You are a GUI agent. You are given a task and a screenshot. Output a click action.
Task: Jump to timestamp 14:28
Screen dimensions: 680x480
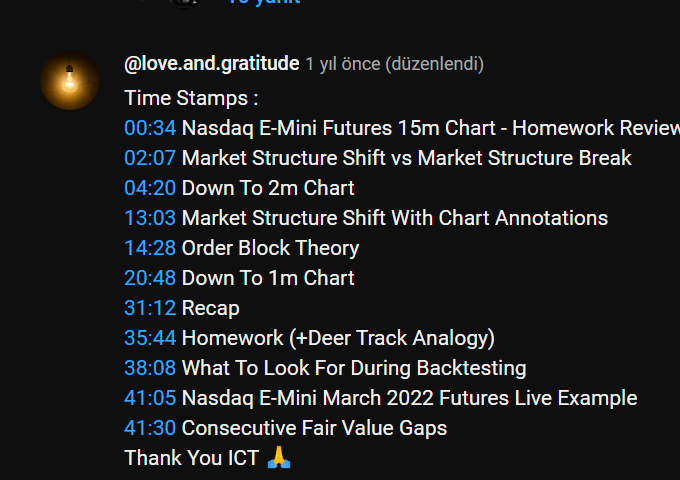click(150, 248)
